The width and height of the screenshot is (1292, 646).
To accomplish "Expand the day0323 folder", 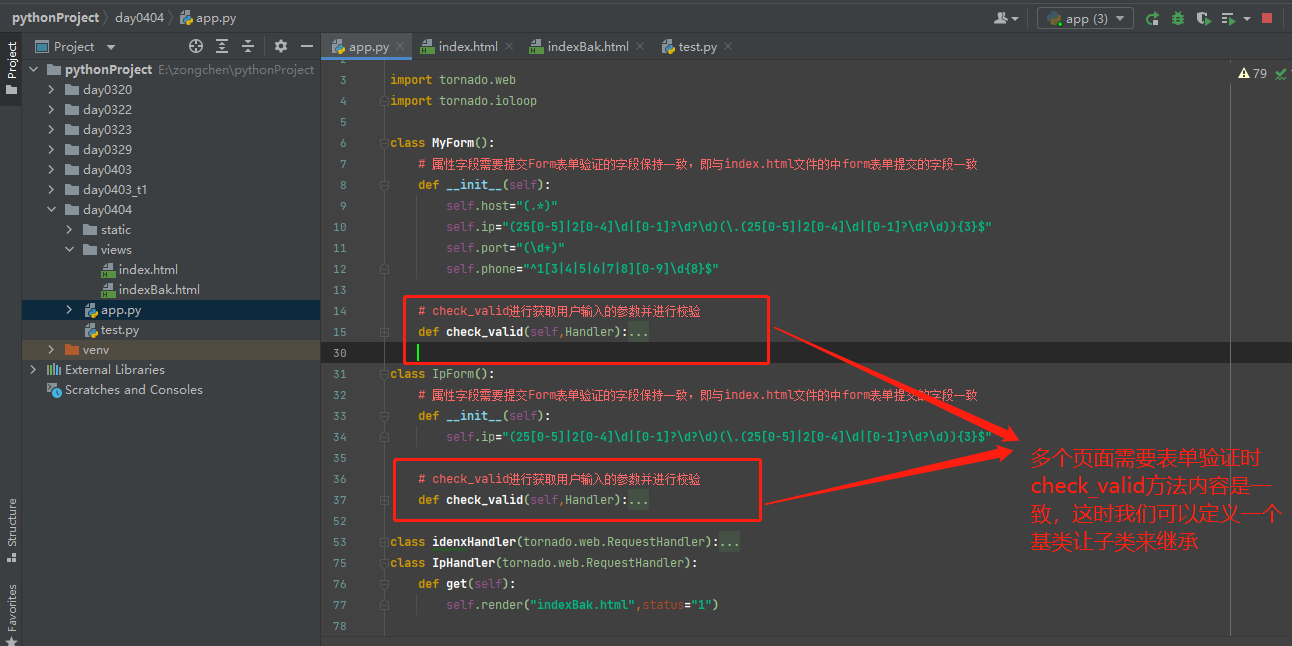I will (x=51, y=130).
